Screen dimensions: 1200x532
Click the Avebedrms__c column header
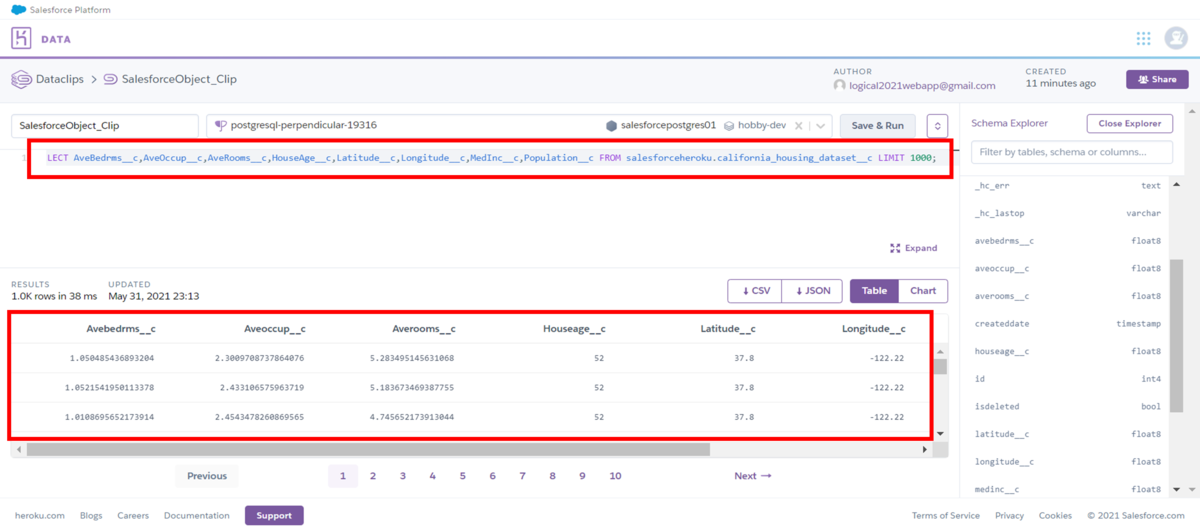(120, 328)
